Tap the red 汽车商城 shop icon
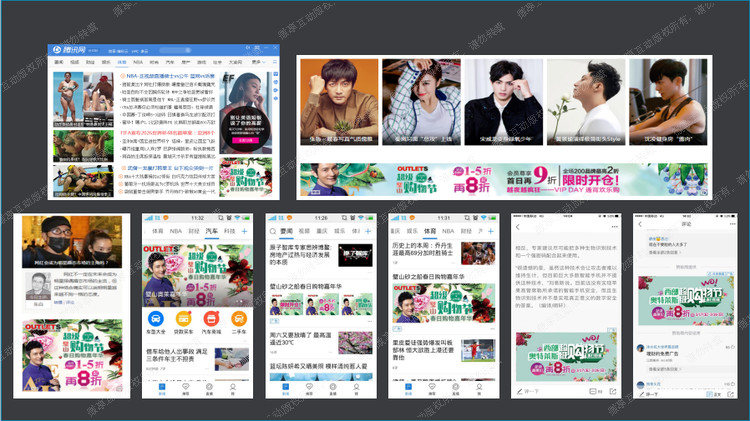This screenshot has width=750, height=421. (x=211, y=318)
